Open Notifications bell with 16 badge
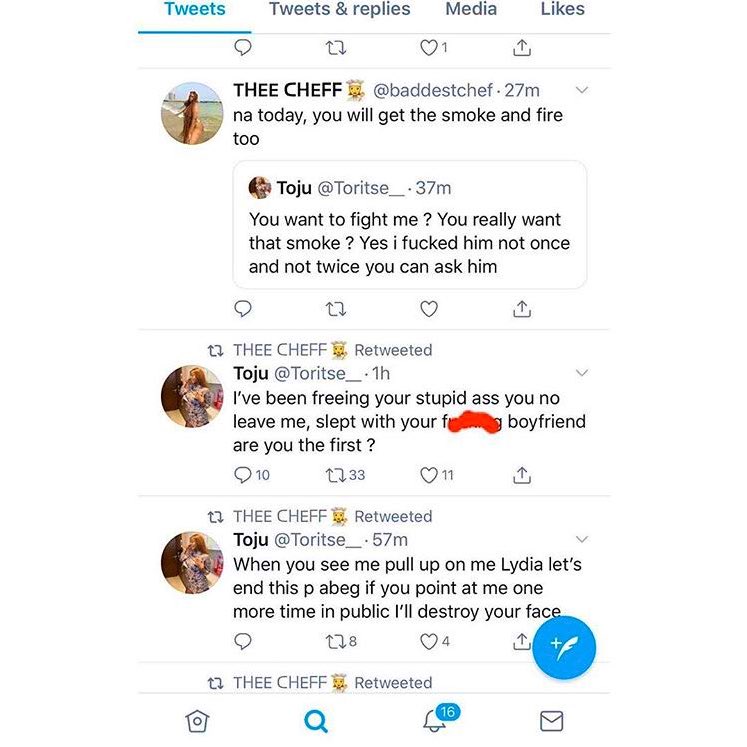Screen dimensions: 747x747 pos(435,719)
